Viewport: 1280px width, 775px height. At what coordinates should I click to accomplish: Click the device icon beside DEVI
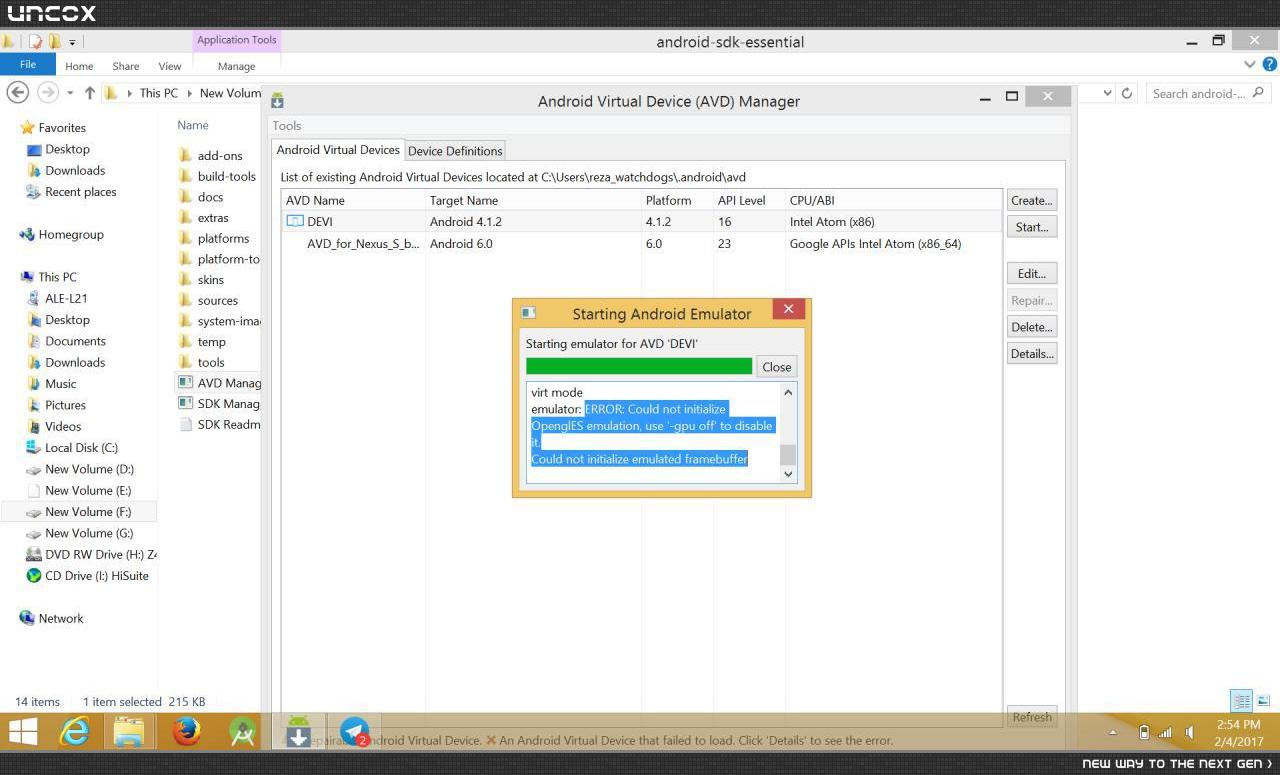tap(295, 221)
